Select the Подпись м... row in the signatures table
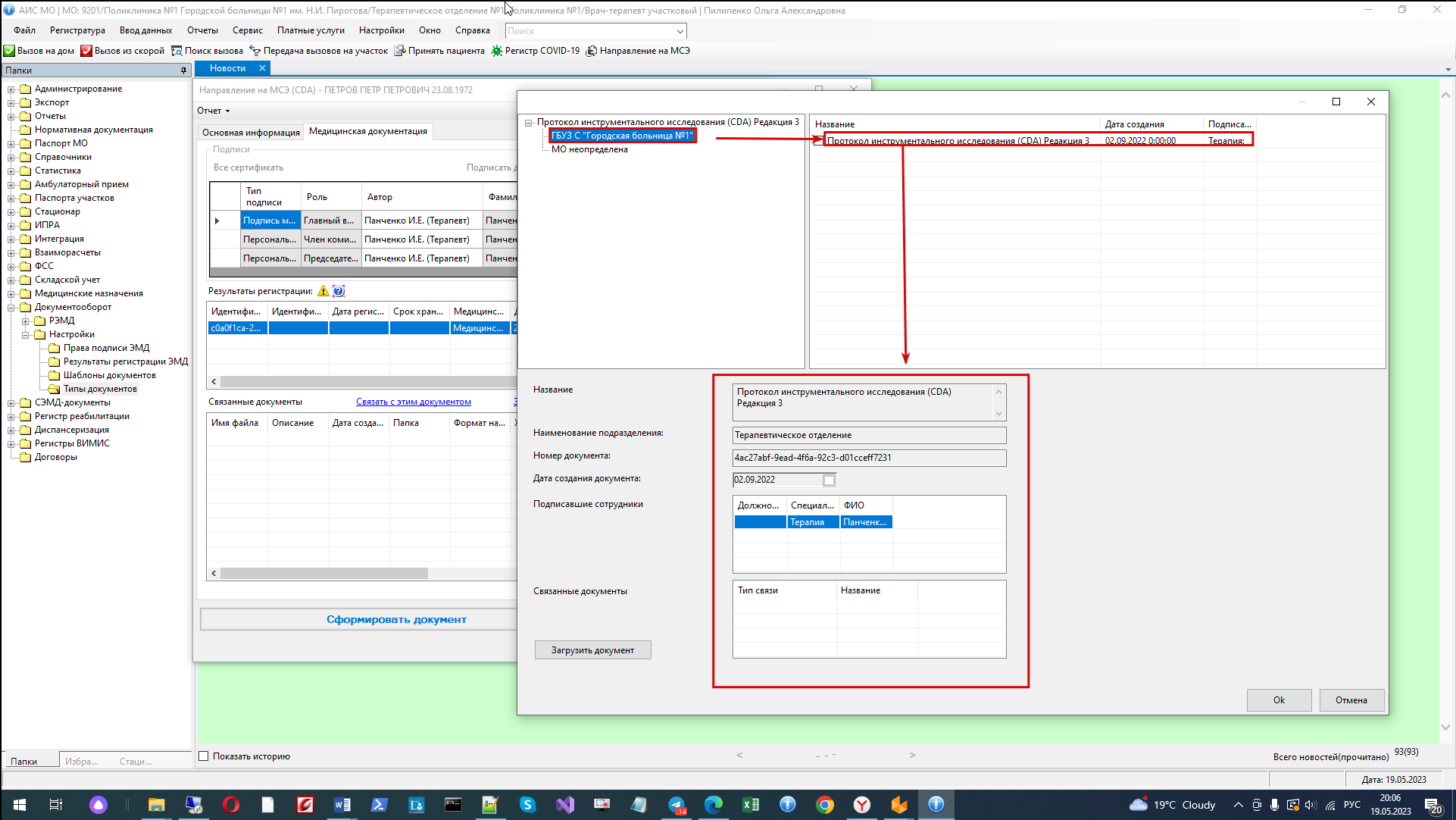 coord(270,221)
